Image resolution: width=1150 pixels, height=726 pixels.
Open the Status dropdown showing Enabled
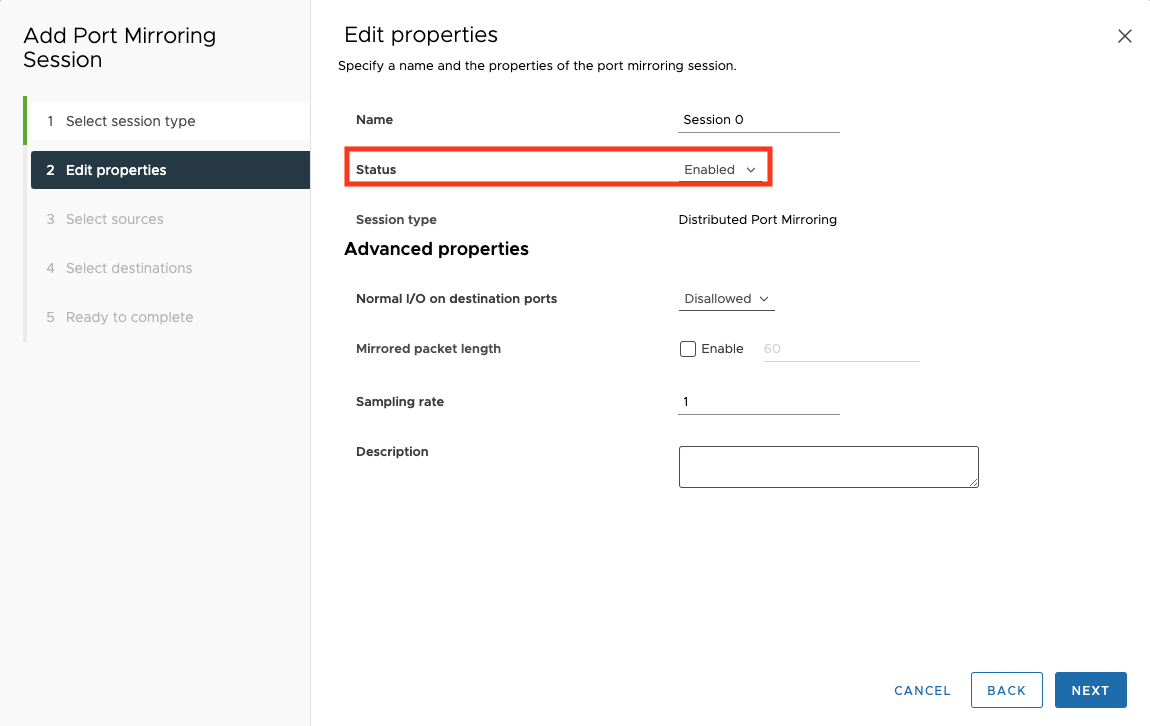point(720,170)
